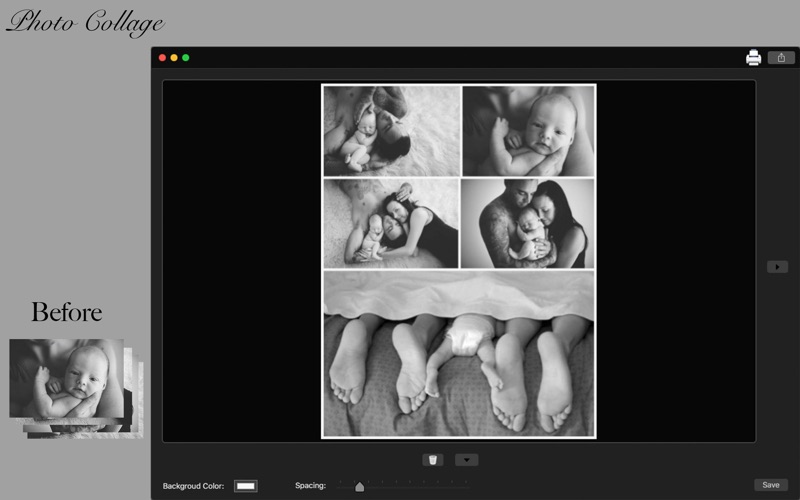Click the trash delete icon below collage
Screen dimensions: 800x500
[433, 460]
